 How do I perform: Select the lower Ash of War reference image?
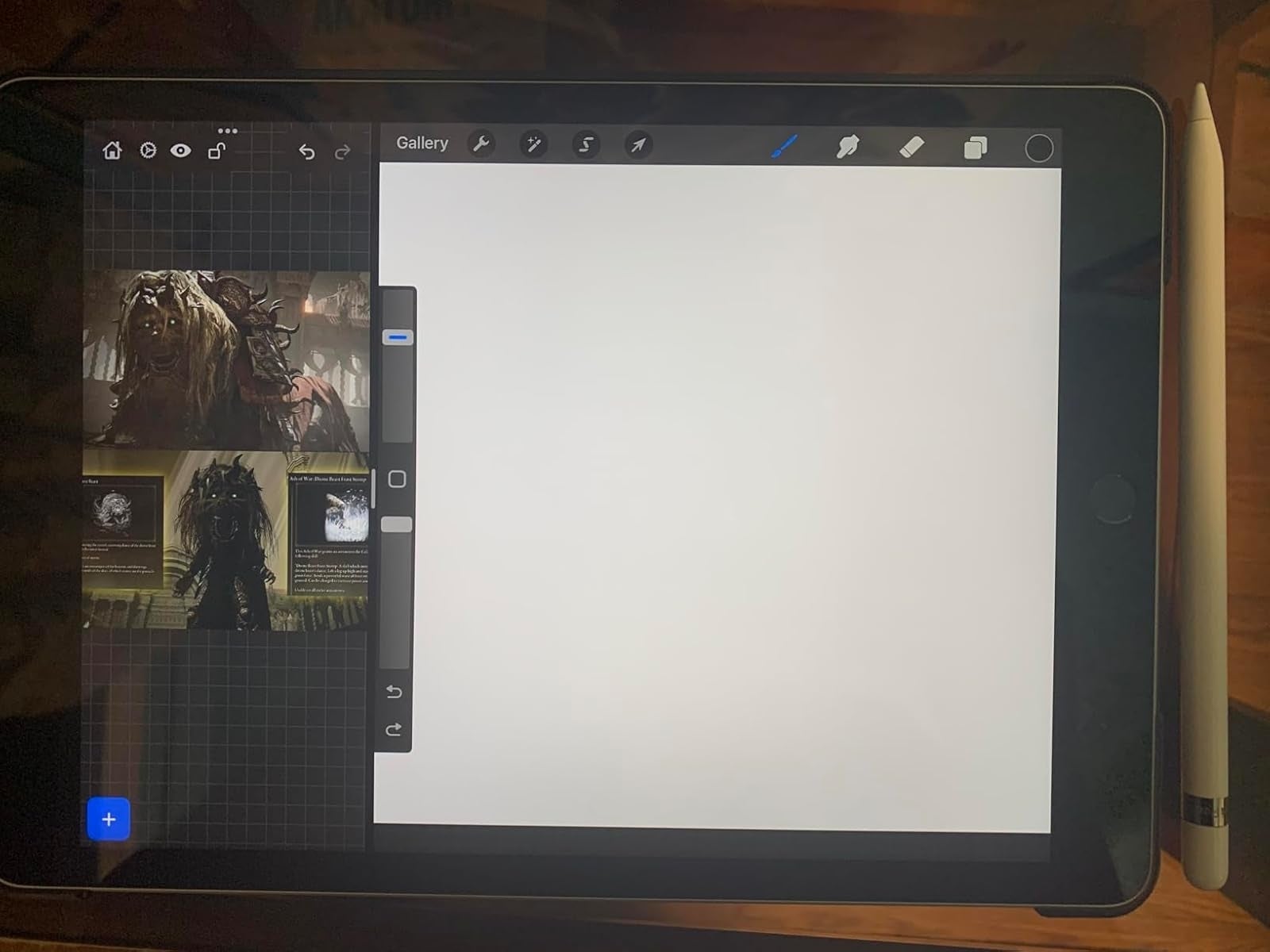click(225, 541)
